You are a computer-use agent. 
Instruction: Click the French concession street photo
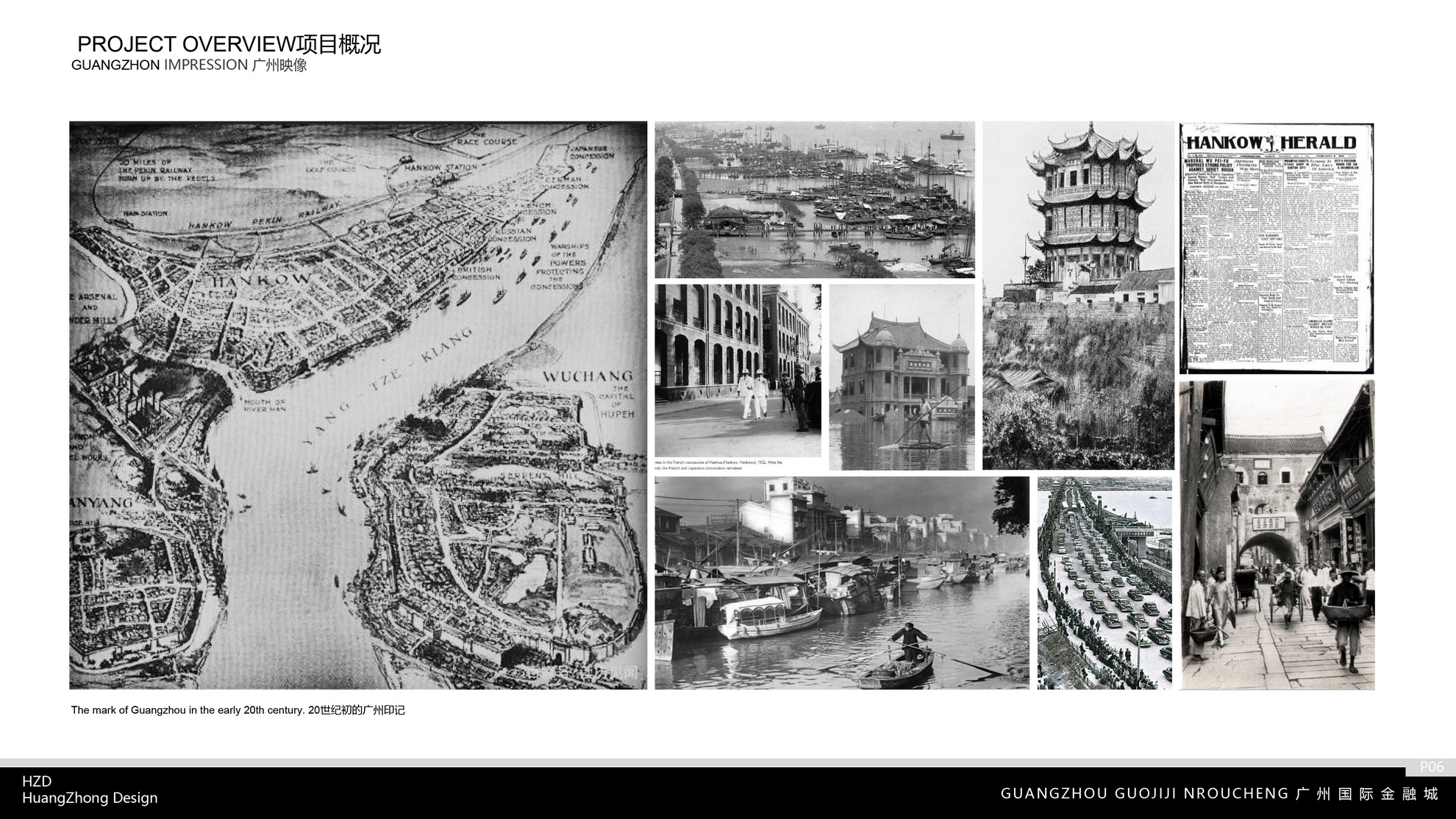click(x=738, y=370)
